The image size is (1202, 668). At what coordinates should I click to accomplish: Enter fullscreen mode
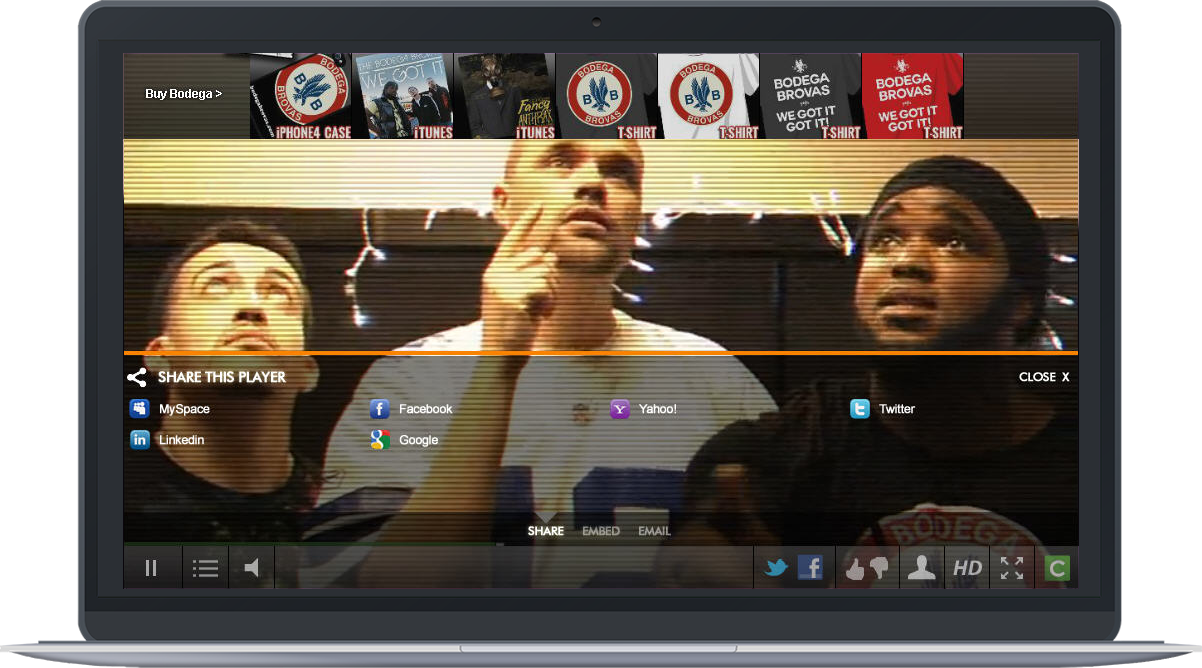(x=1012, y=568)
